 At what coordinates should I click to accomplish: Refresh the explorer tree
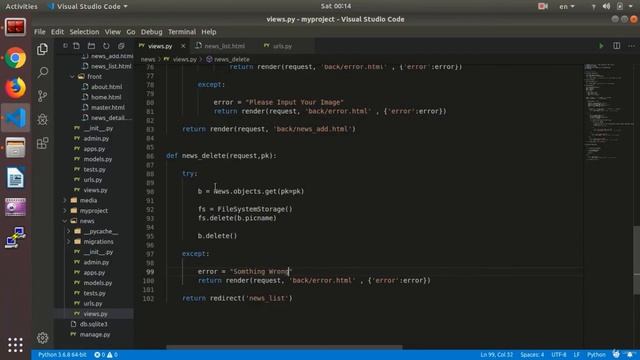point(106,46)
